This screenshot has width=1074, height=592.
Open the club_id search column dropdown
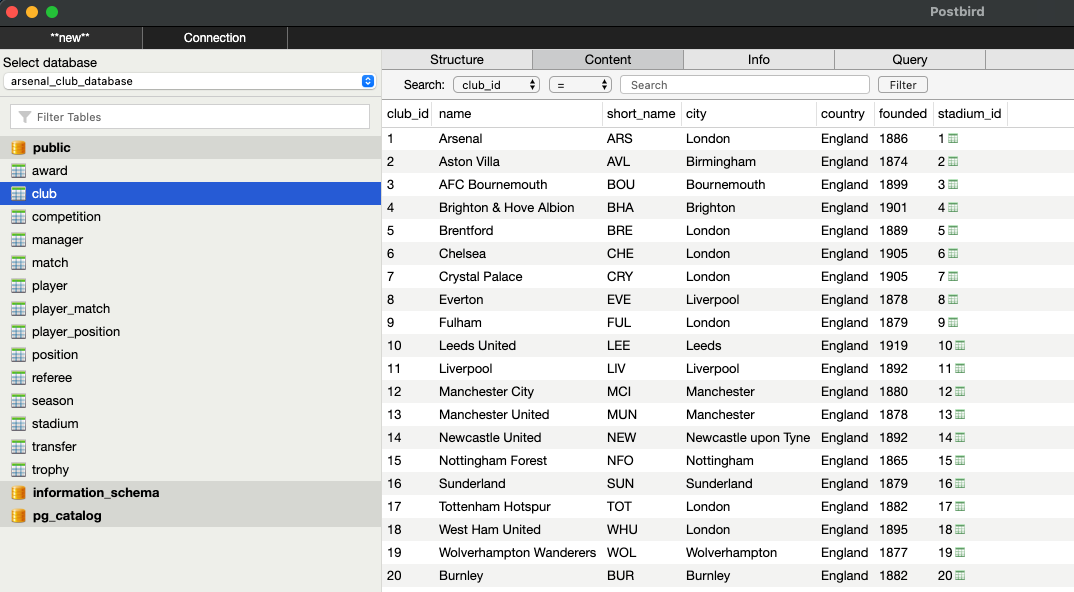click(497, 85)
